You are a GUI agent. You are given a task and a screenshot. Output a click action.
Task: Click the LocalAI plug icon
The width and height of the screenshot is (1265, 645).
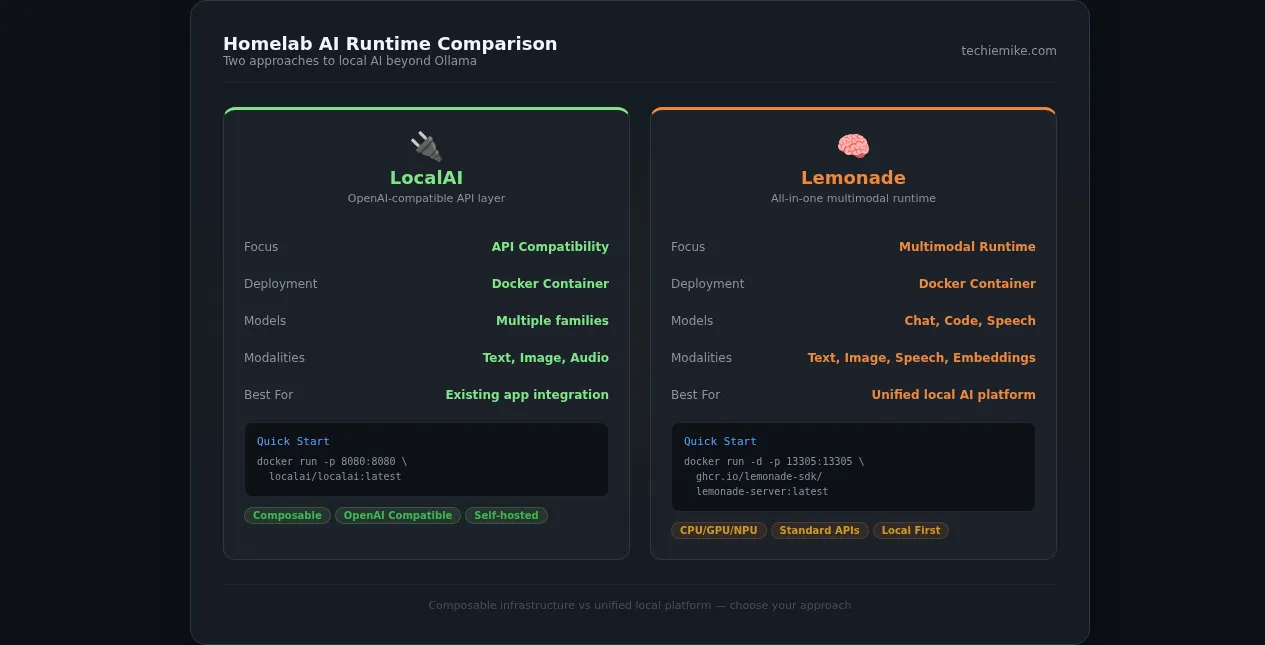tap(426, 146)
